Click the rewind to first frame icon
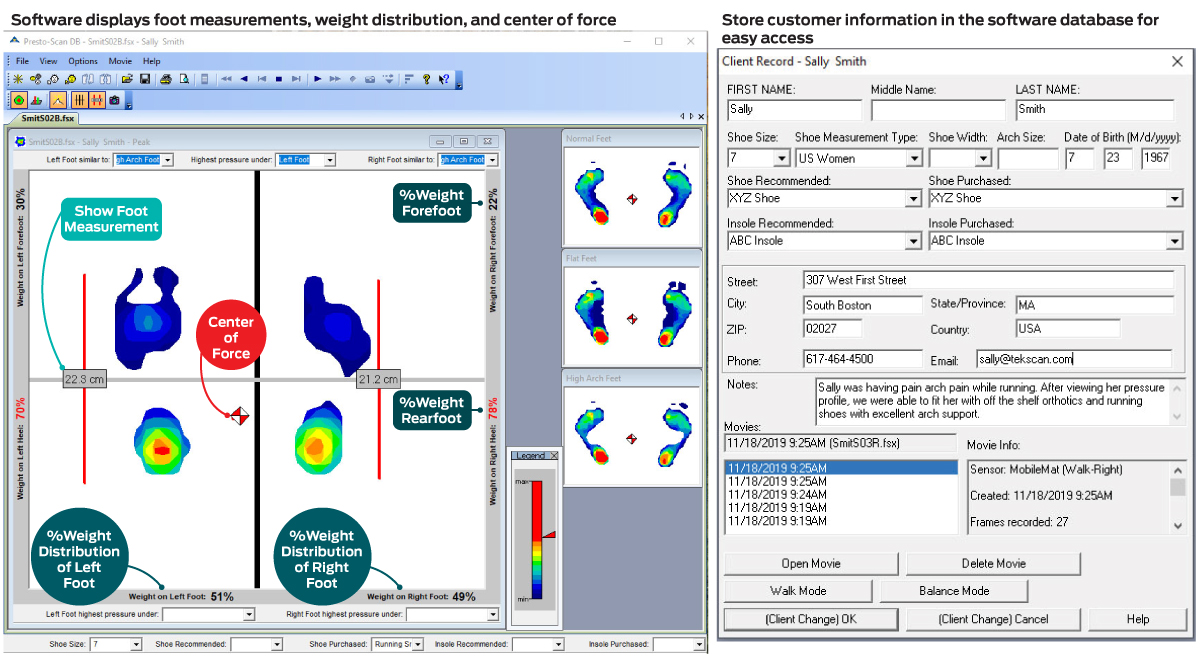The width and height of the screenshot is (1200, 660). click(260, 79)
